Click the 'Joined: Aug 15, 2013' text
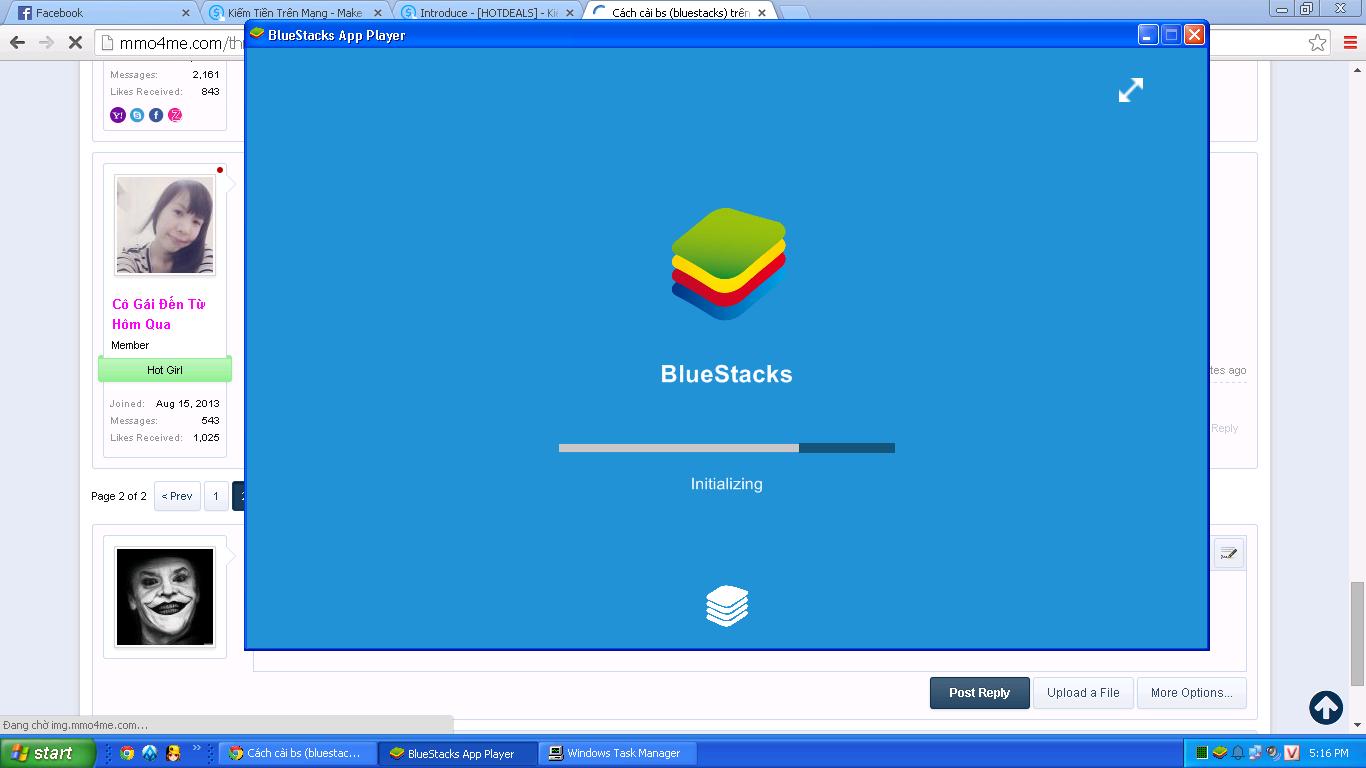Image resolution: width=1366 pixels, height=768 pixels. coord(165,404)
